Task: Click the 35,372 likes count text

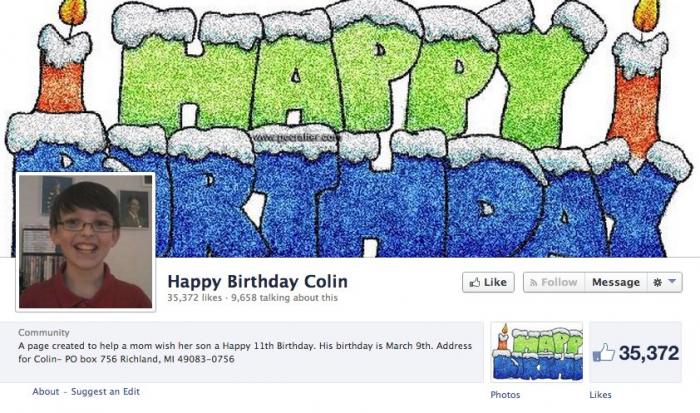Action: [x=195, y=298]
